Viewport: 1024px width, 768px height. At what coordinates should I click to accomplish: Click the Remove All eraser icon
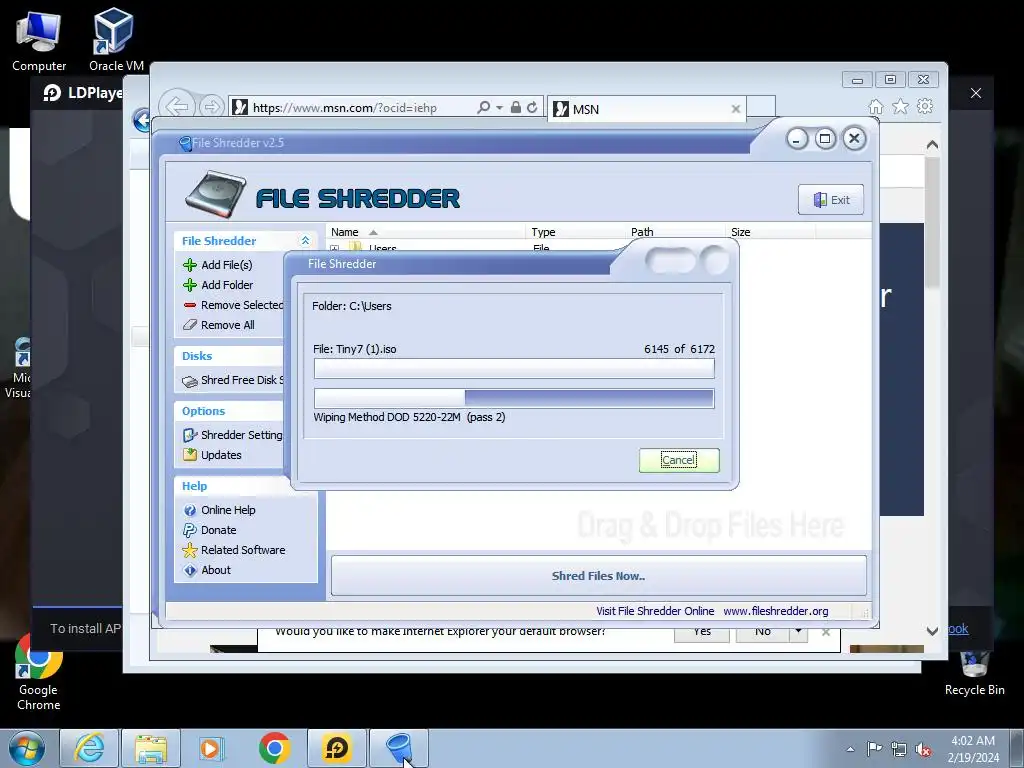click(x=189, y=325)
